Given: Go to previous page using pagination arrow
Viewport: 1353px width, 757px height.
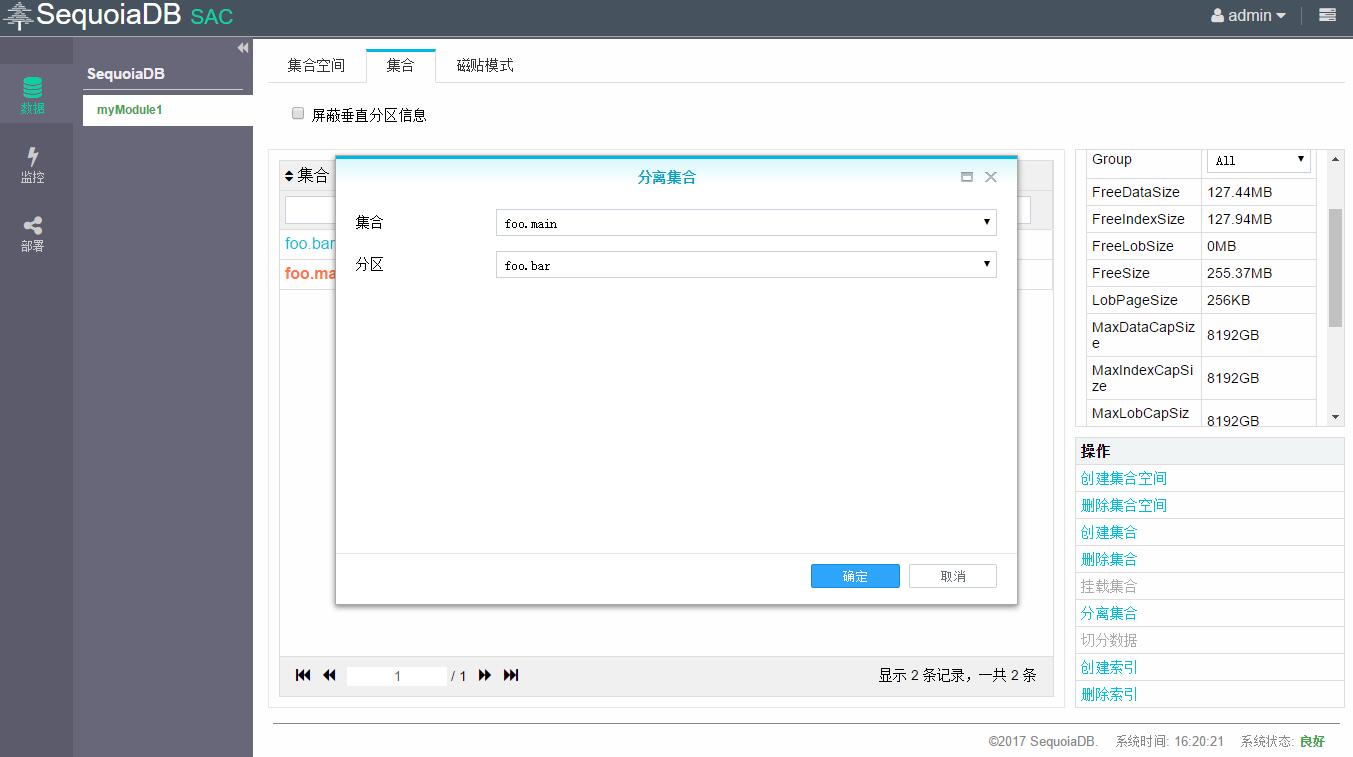Looking at the screenshot, I should 329,675.
